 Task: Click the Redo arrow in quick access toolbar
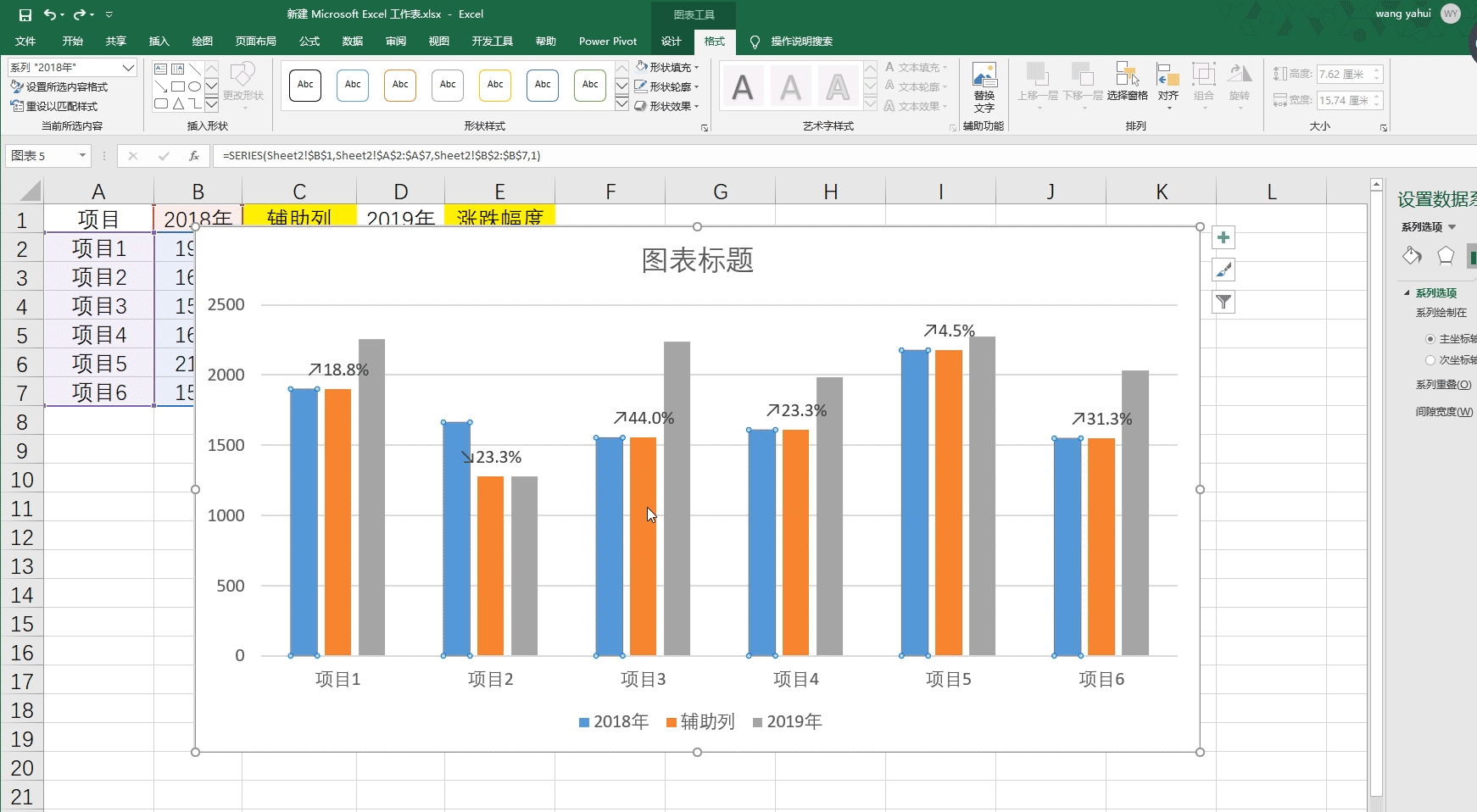[79, 14]
